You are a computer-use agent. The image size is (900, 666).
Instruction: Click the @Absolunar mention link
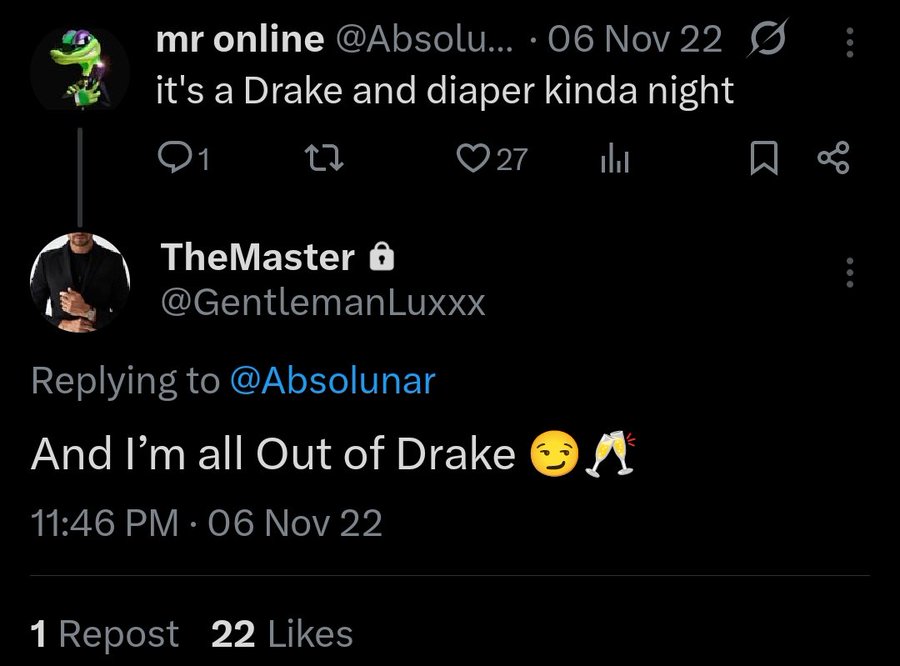point(333,381)
